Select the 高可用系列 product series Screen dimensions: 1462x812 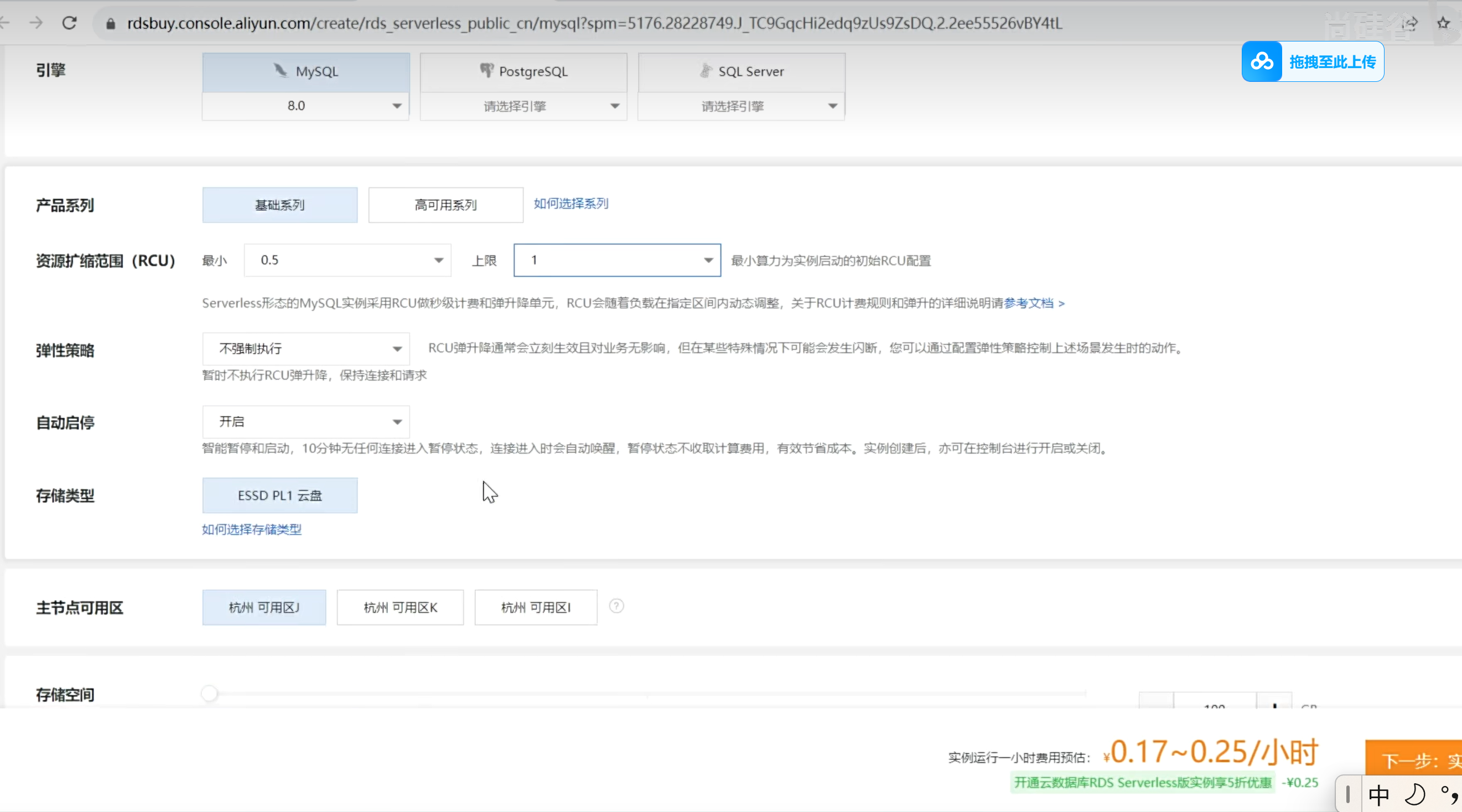coord(445,205)
